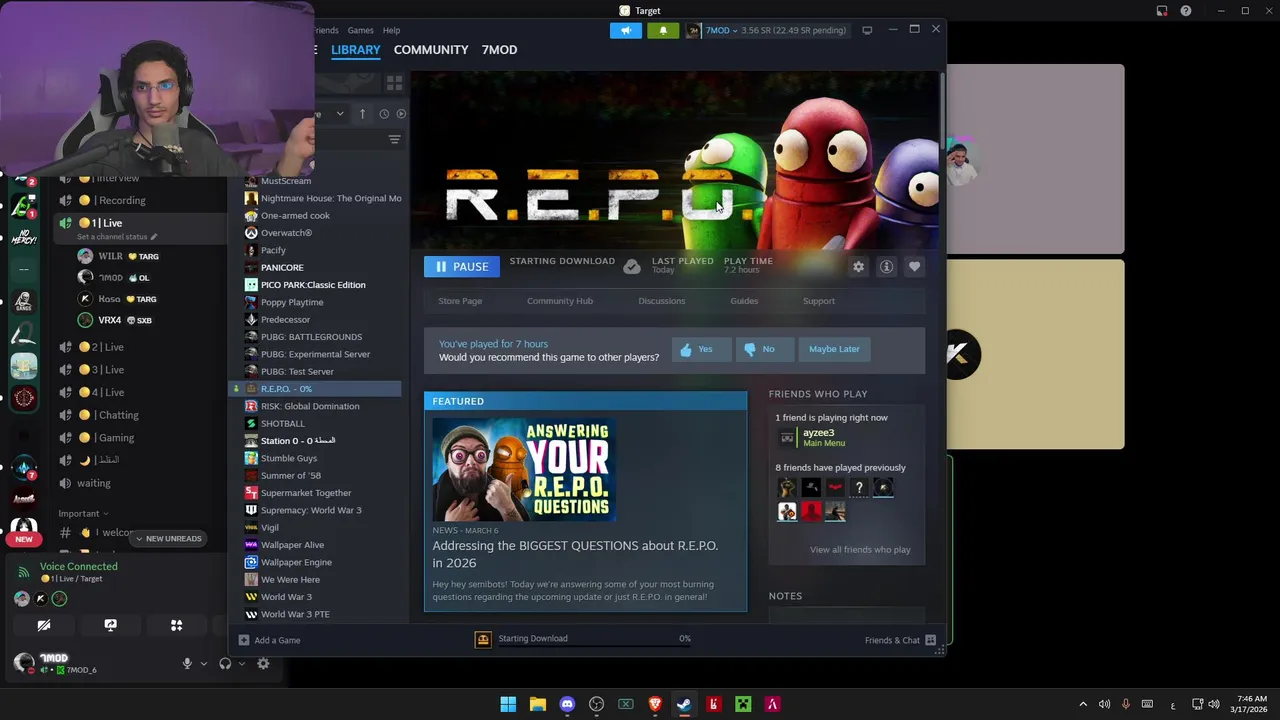Open OBS Studio from taskbar
Image resolution: width=1280 pixels, height=720 pixels.
[597, 704]
